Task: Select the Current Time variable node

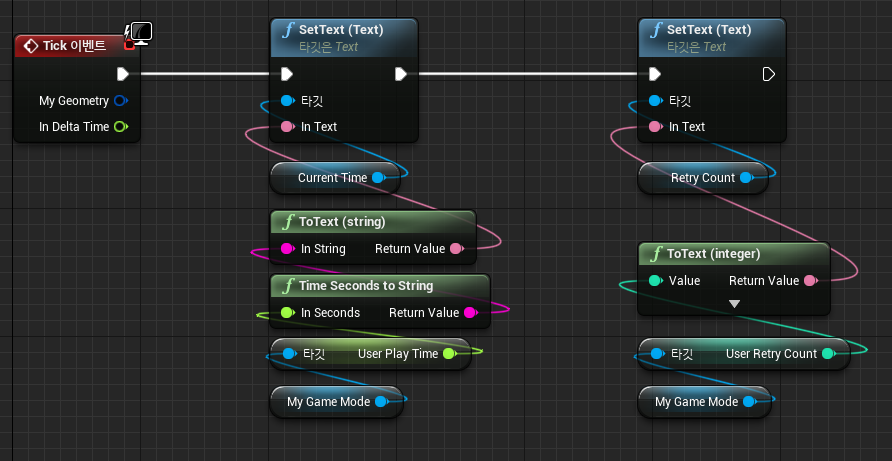Action: pos(335,178)
